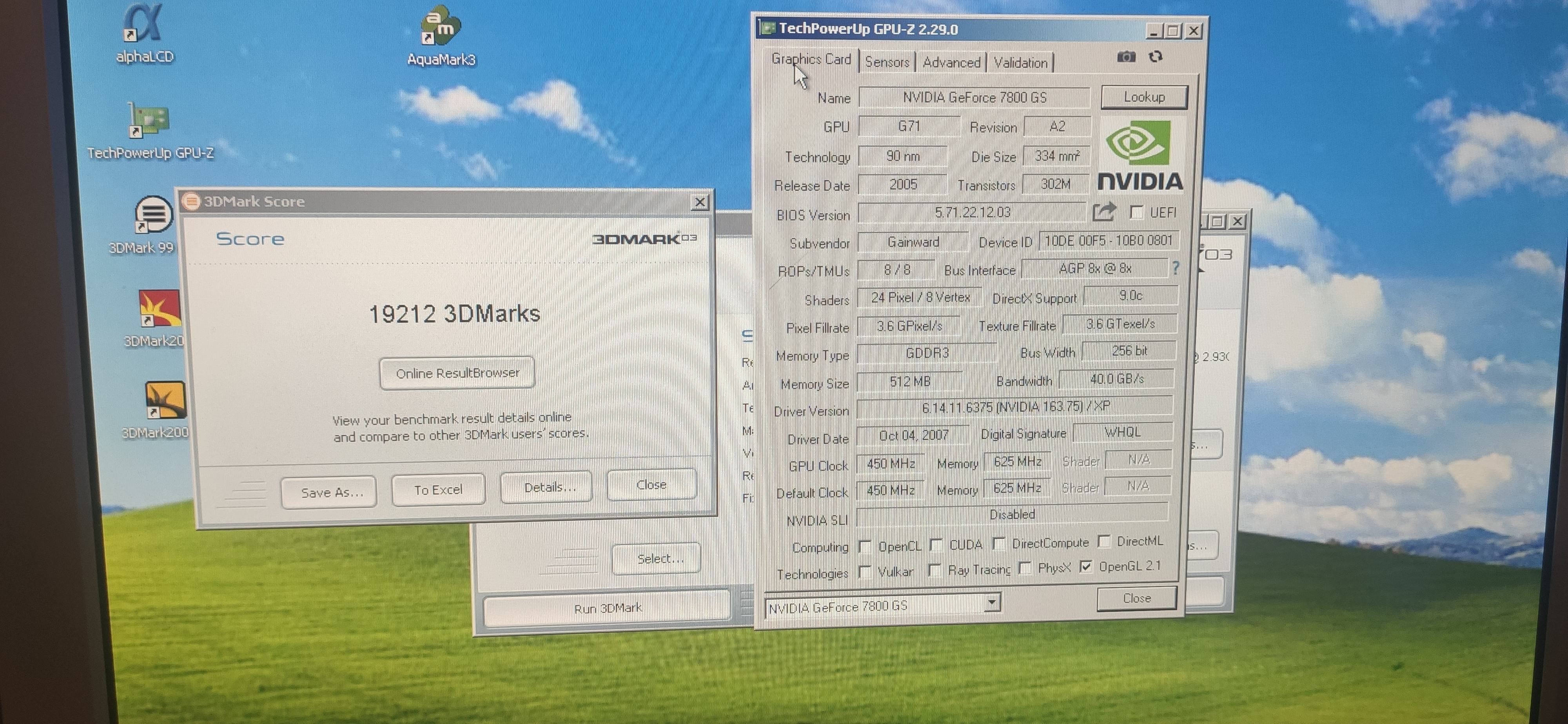Click the Device ID field
Image resolution: width=1568 pixels, height=724 pixels.
1109,240
